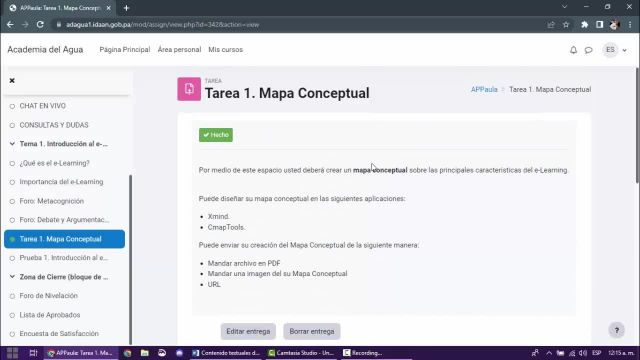The image size is (640, 360).
Task: Show hidden system tray icons
Action: point(549,353)
